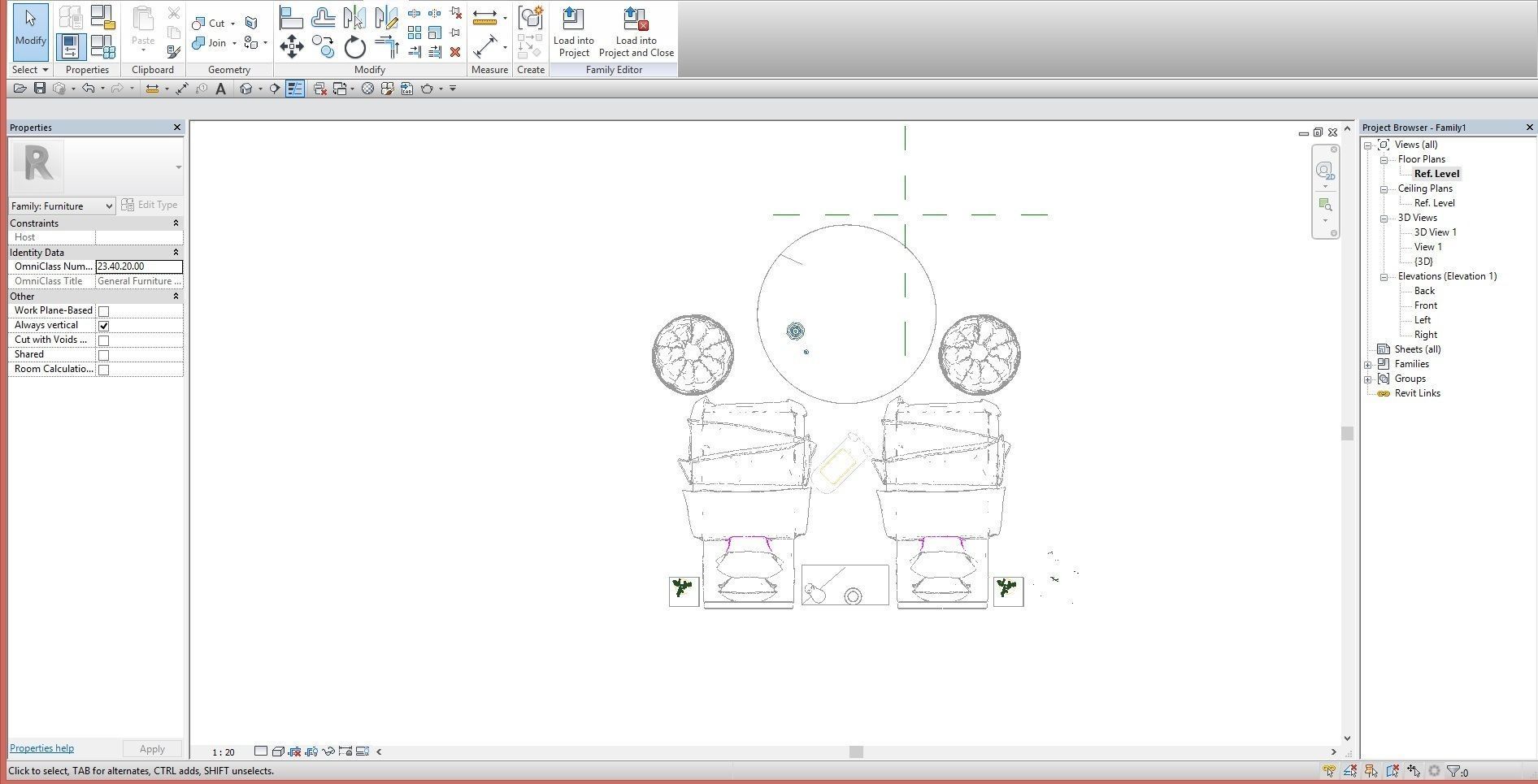The width and height of the screenshot is (1538, 784).
Task: Open the Family Types dialog
Action: (x=102, y=46)
